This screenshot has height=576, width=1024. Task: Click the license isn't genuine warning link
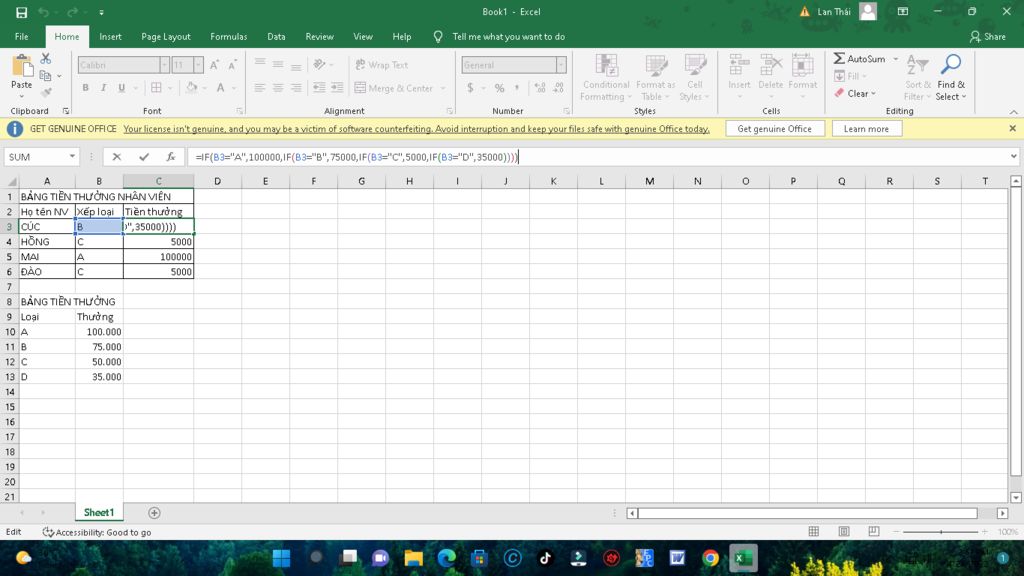point(416,129)
